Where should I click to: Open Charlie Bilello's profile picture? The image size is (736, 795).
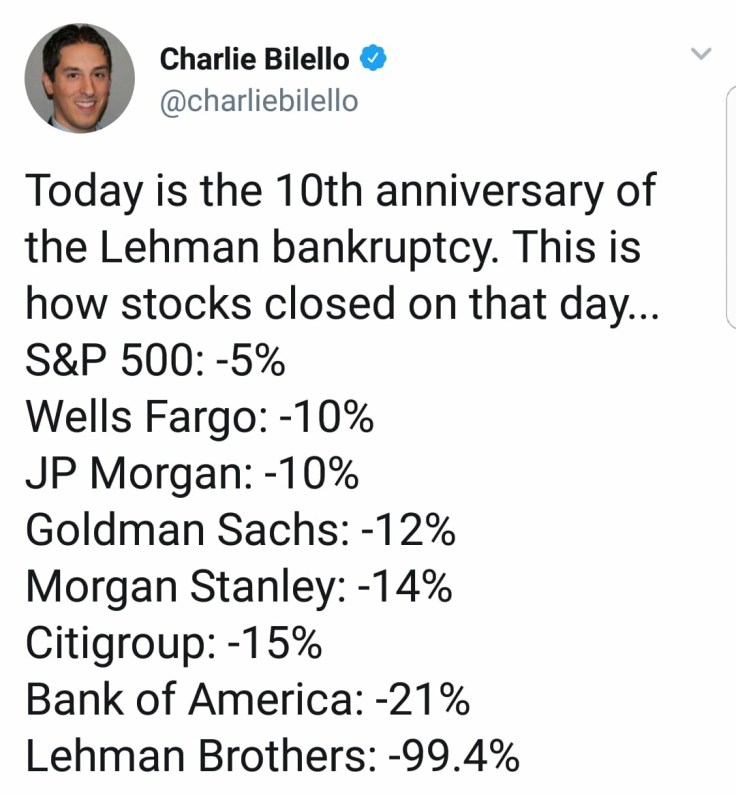pos(79,78)
